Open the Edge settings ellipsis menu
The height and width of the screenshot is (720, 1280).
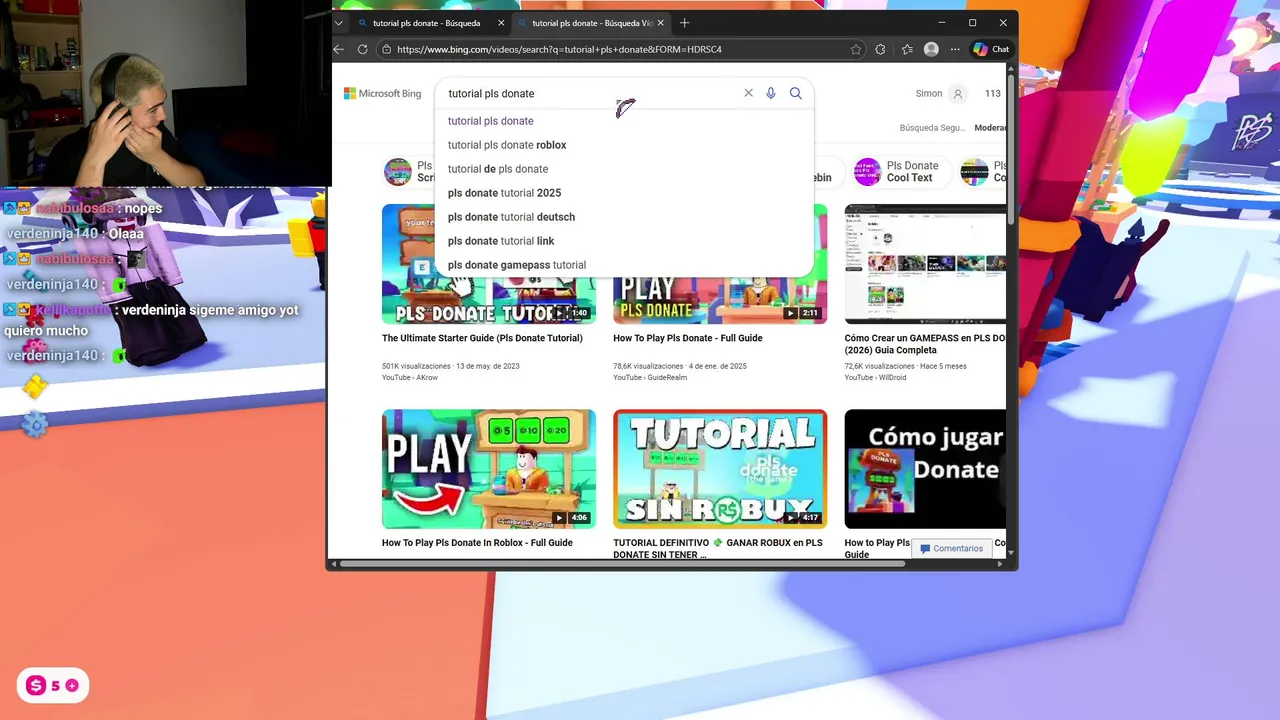[955, 49]
